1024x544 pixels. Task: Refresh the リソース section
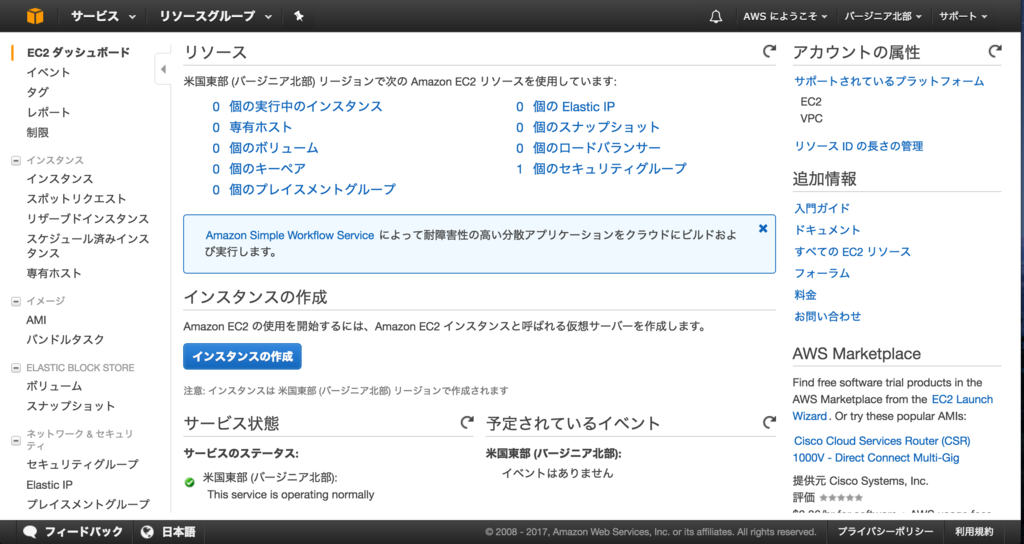coord(769,51)
